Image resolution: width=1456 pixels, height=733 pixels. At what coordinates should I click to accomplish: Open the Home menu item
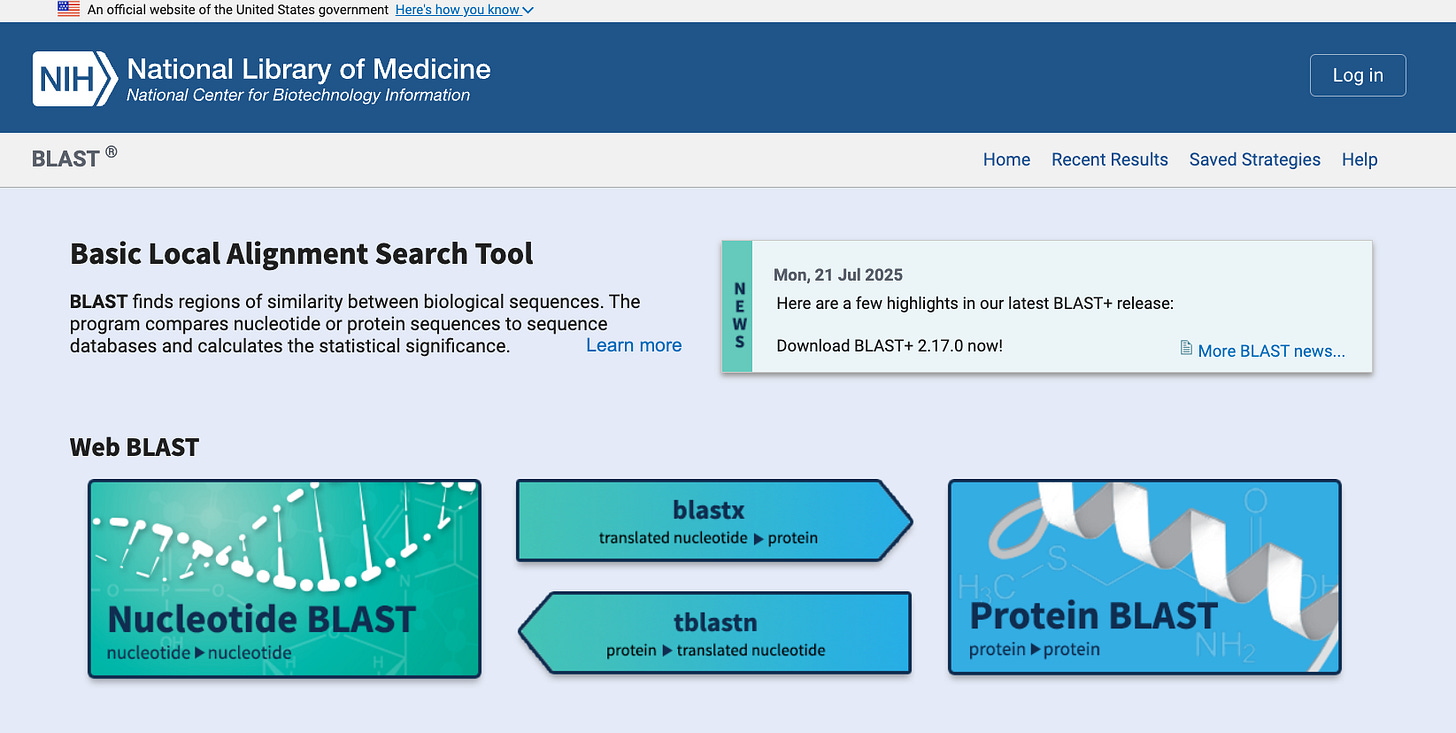pyautogui.click(x=1006, y=159)
